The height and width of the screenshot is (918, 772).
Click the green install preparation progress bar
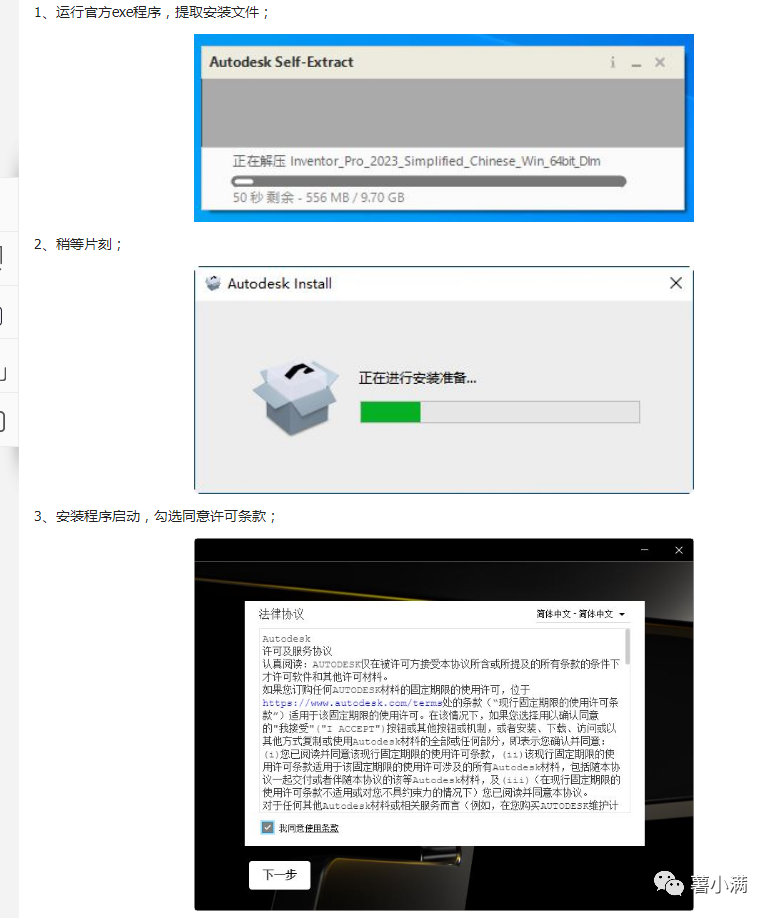tap(500, 412)
